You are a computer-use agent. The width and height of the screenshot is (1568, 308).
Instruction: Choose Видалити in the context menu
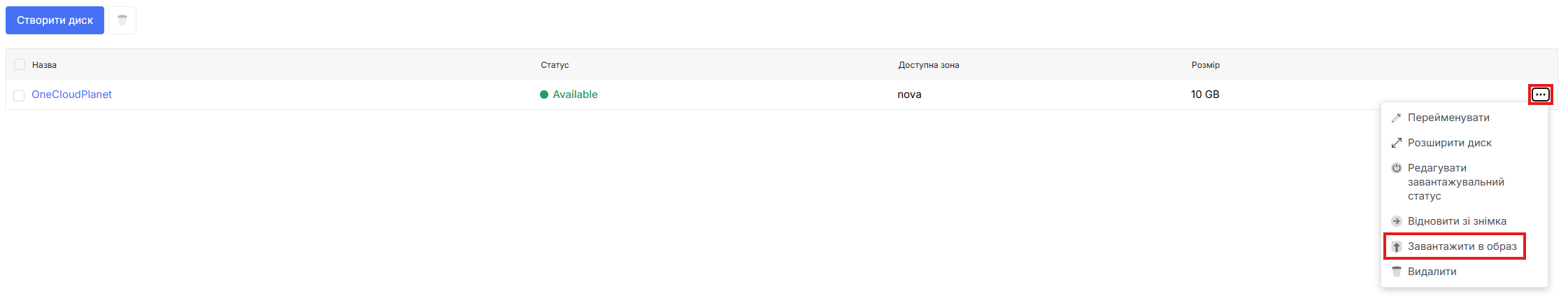point(1432,272)
